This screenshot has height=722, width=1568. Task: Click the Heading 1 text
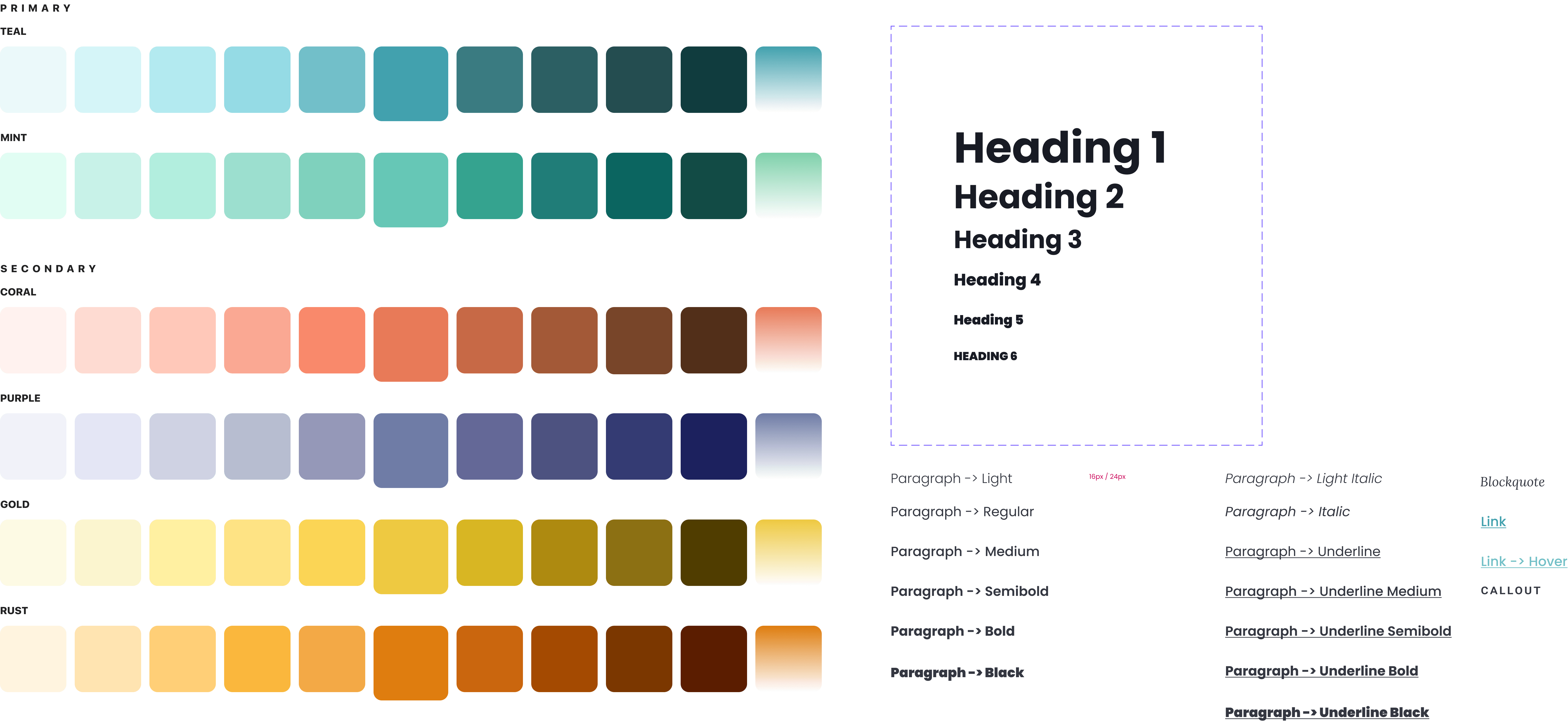pos(1060,148)
